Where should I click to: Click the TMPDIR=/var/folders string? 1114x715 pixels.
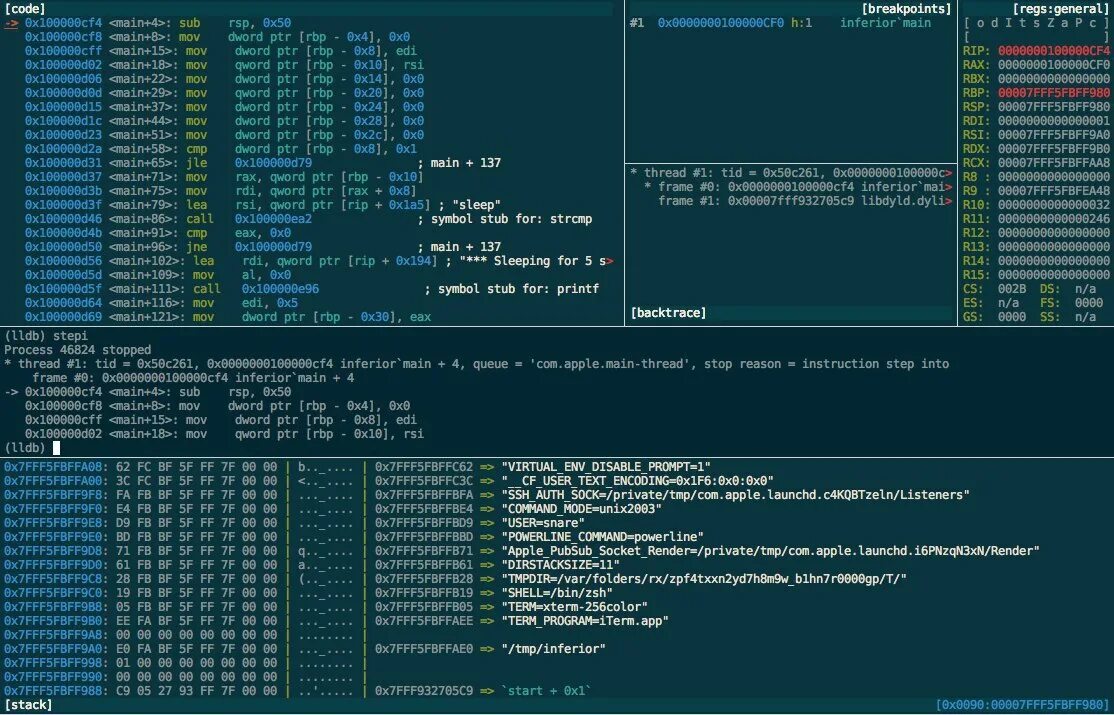pyautogui.click(x=704, y=579)
